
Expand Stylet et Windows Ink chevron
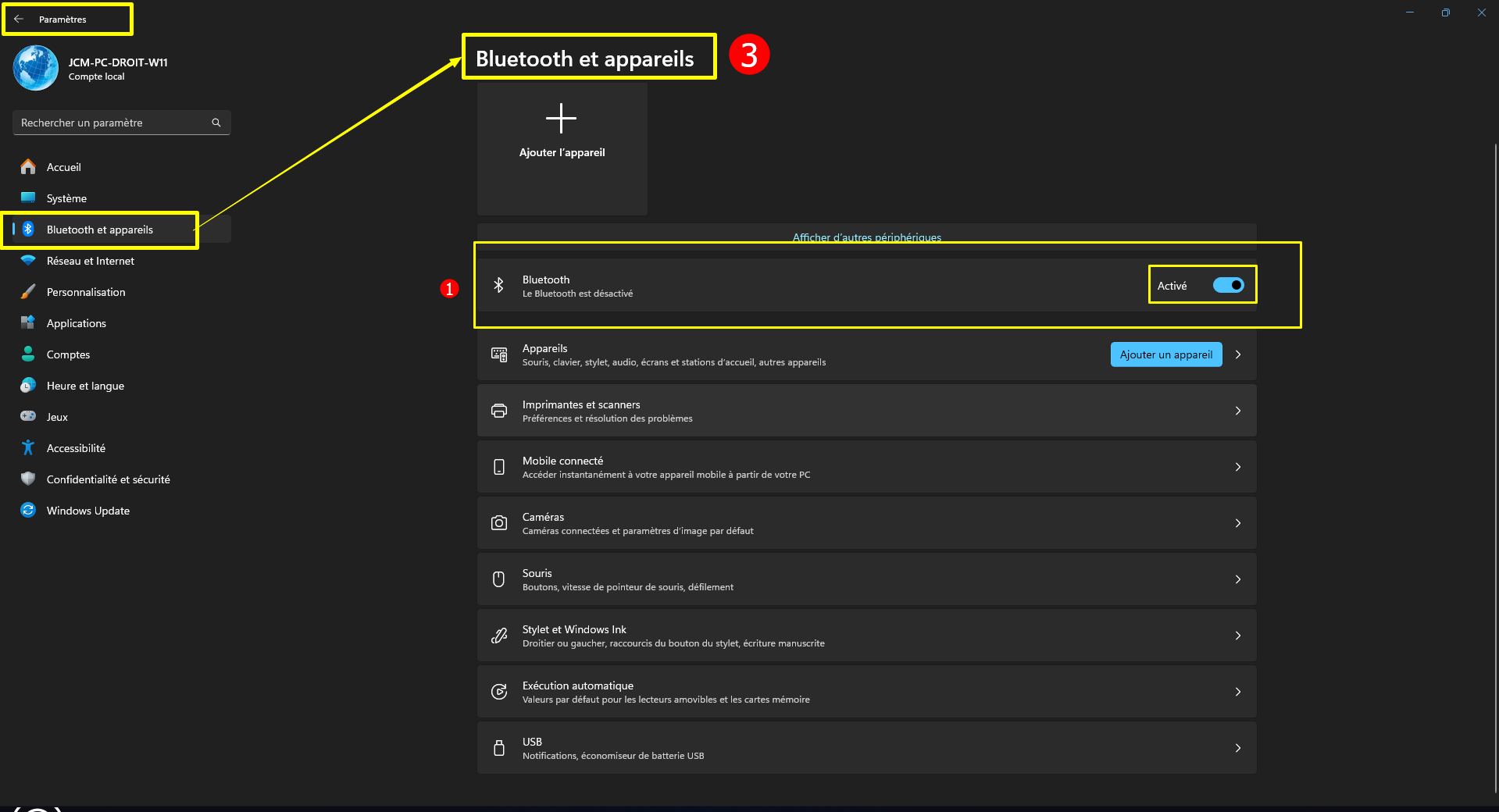pos(1238,636)
